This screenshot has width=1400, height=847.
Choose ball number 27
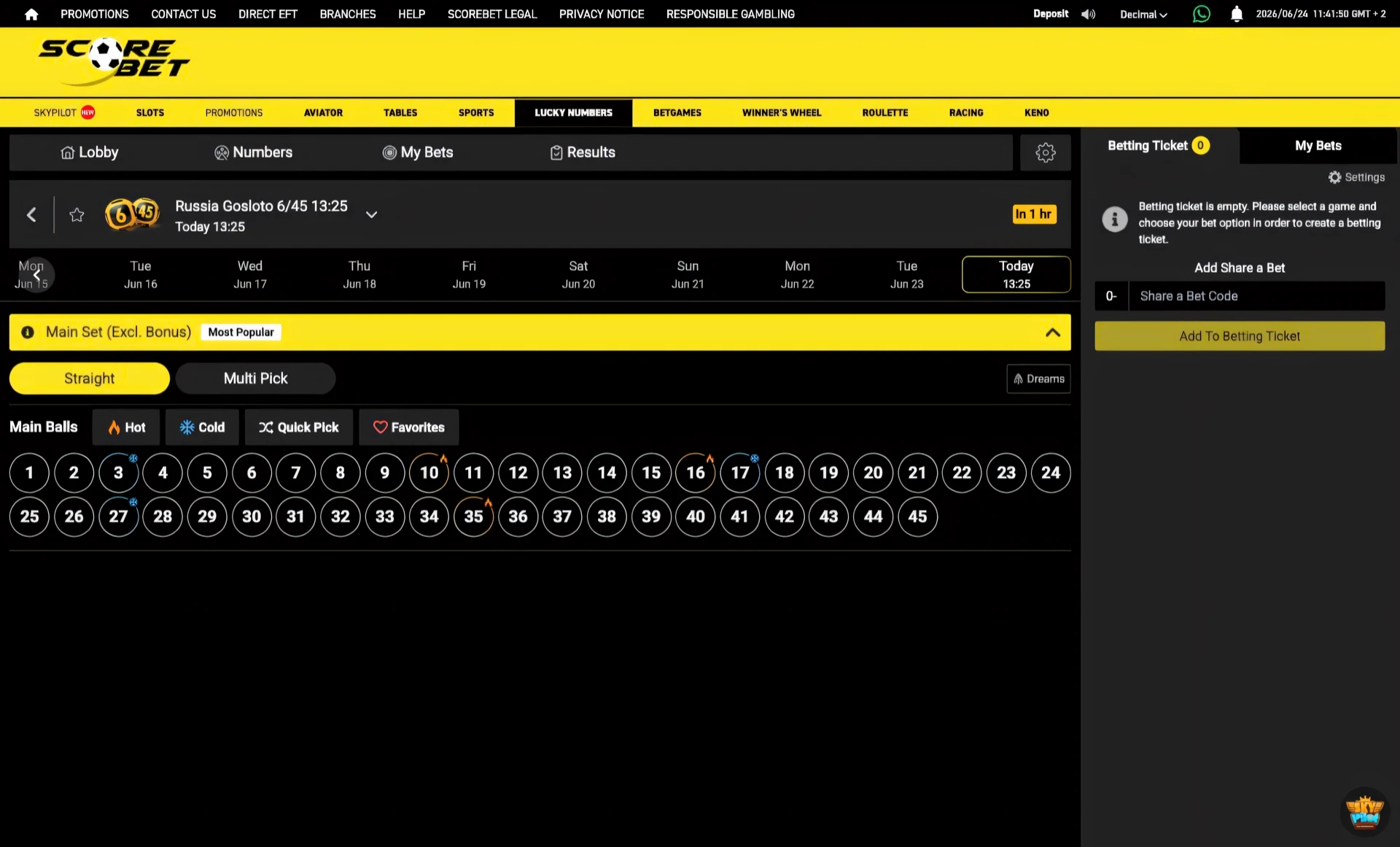(x=118, y=517)
